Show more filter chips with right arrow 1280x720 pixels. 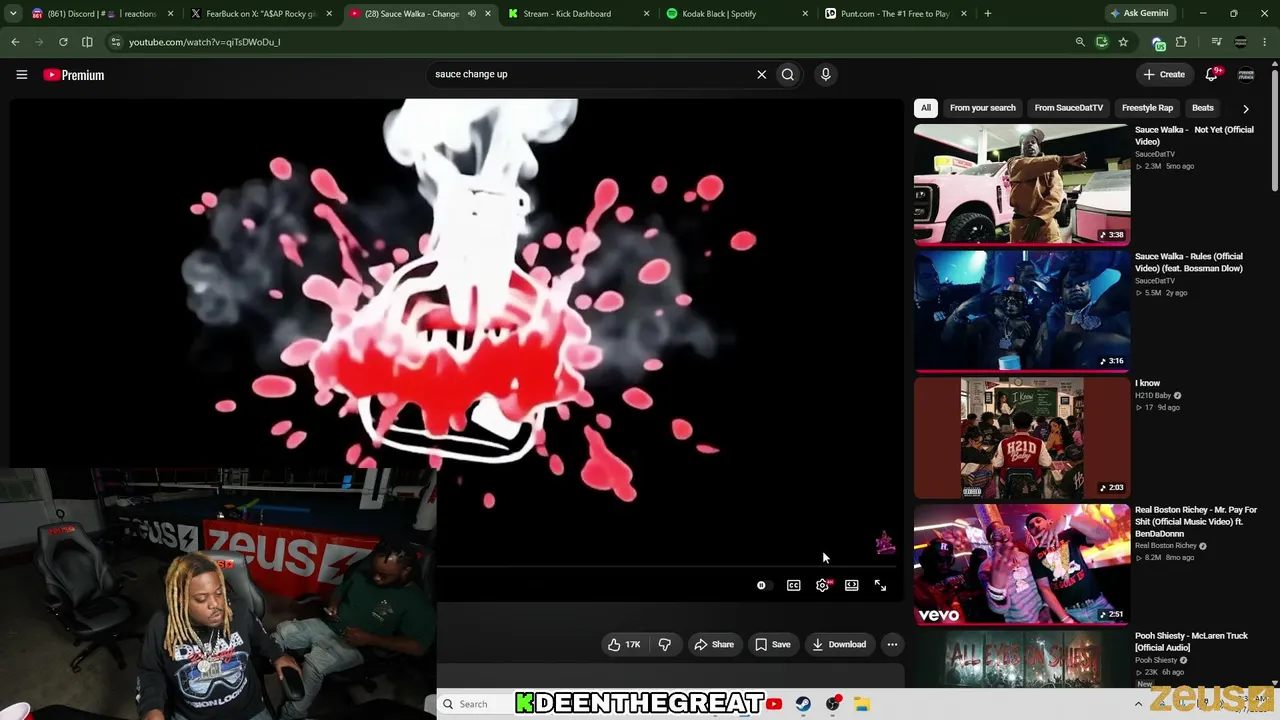coord(1245,108)
